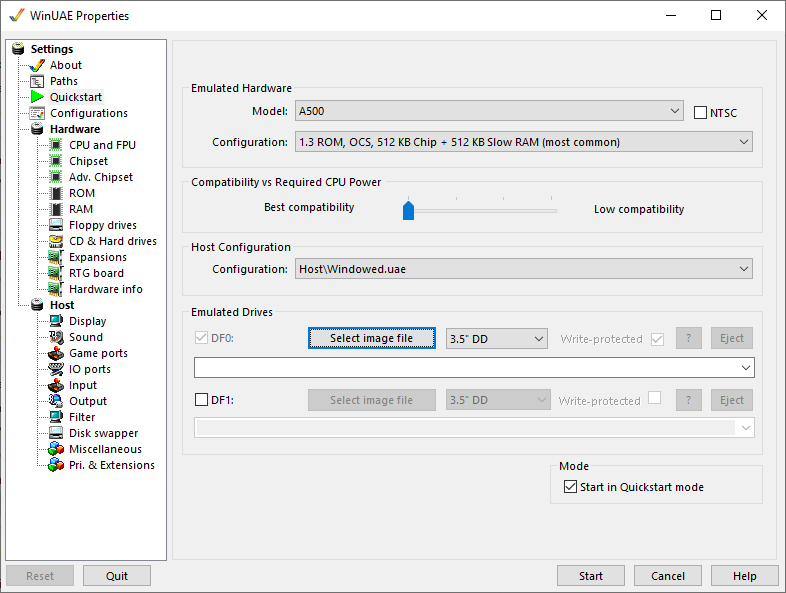Toggle DF0 Write-protected checkbox

657,339
